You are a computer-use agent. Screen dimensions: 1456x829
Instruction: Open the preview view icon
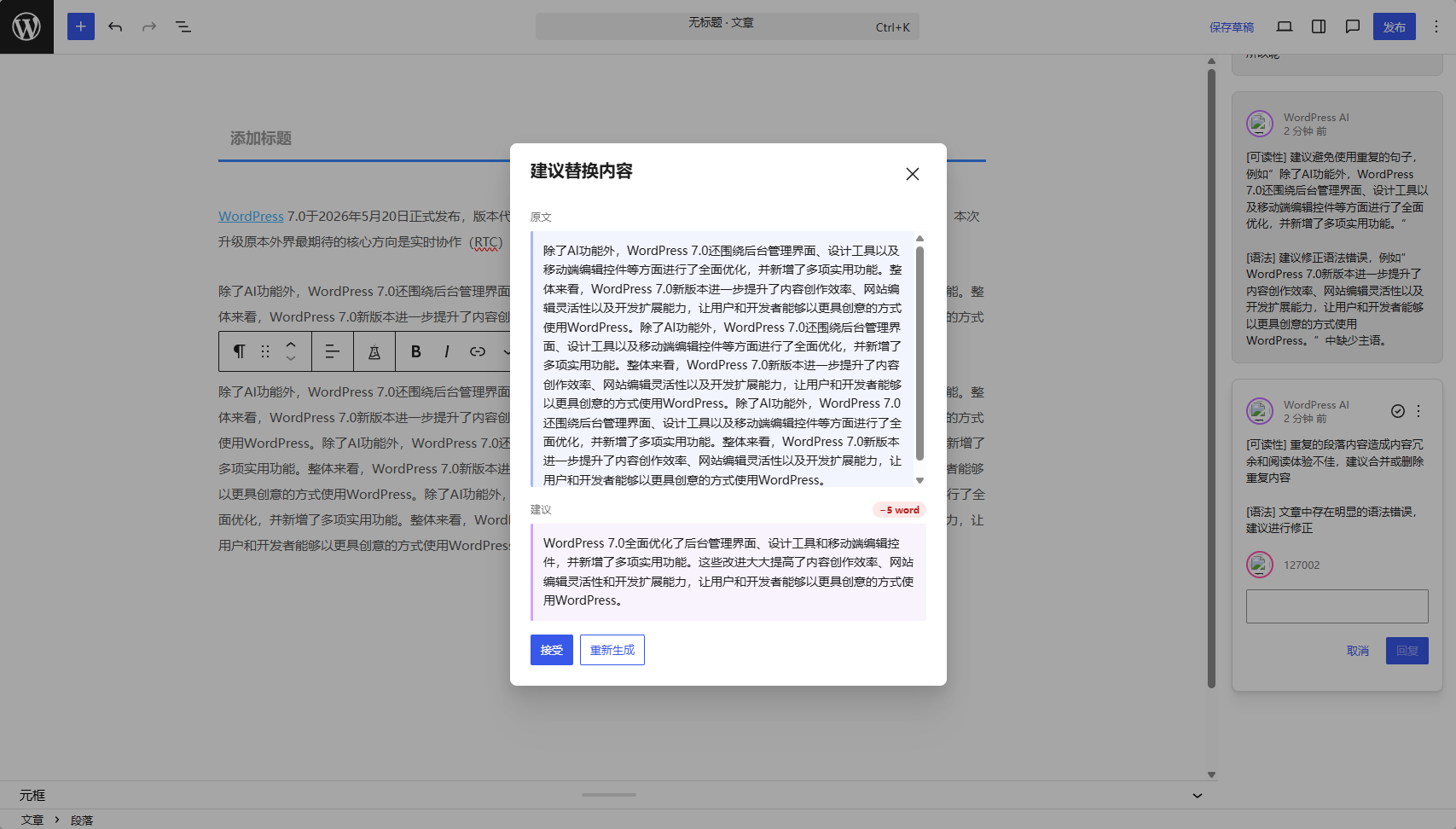coord(1285,26)
